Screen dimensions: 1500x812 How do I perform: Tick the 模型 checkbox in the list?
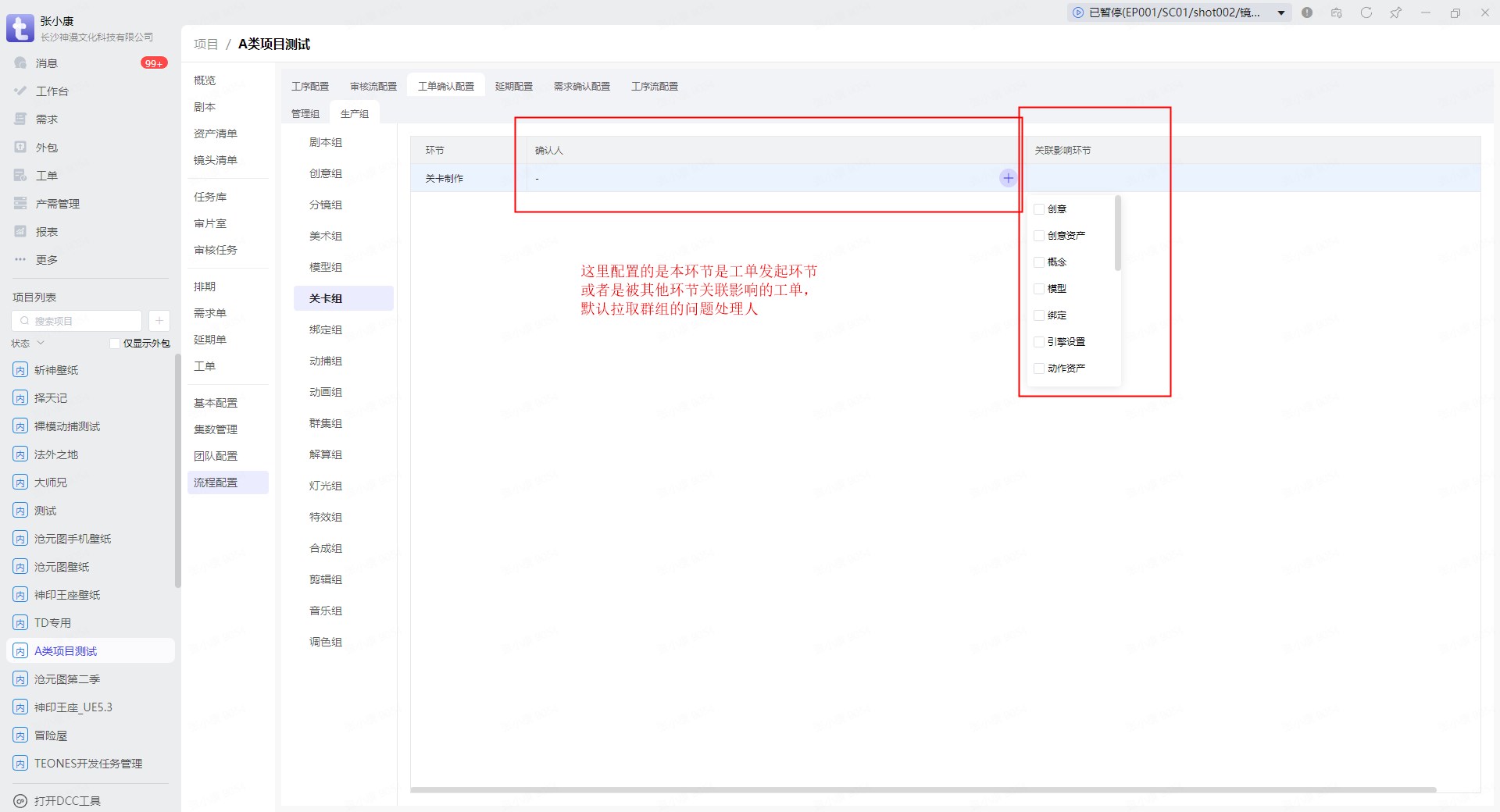(1039, 289)
